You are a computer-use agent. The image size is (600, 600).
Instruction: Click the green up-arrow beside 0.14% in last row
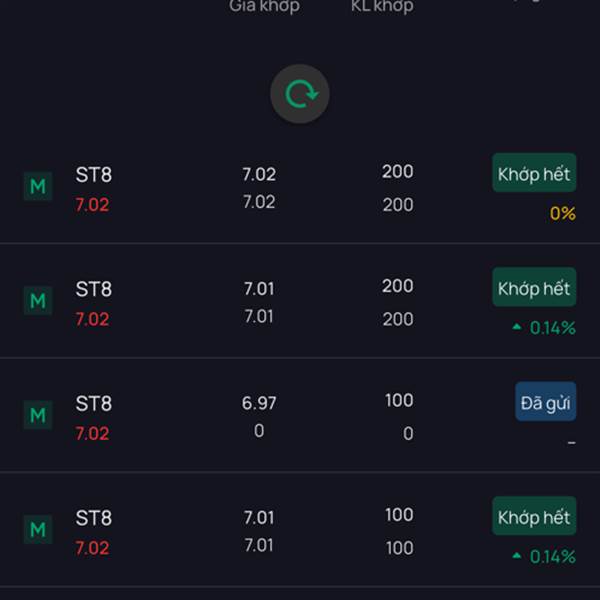pos(517,555)
